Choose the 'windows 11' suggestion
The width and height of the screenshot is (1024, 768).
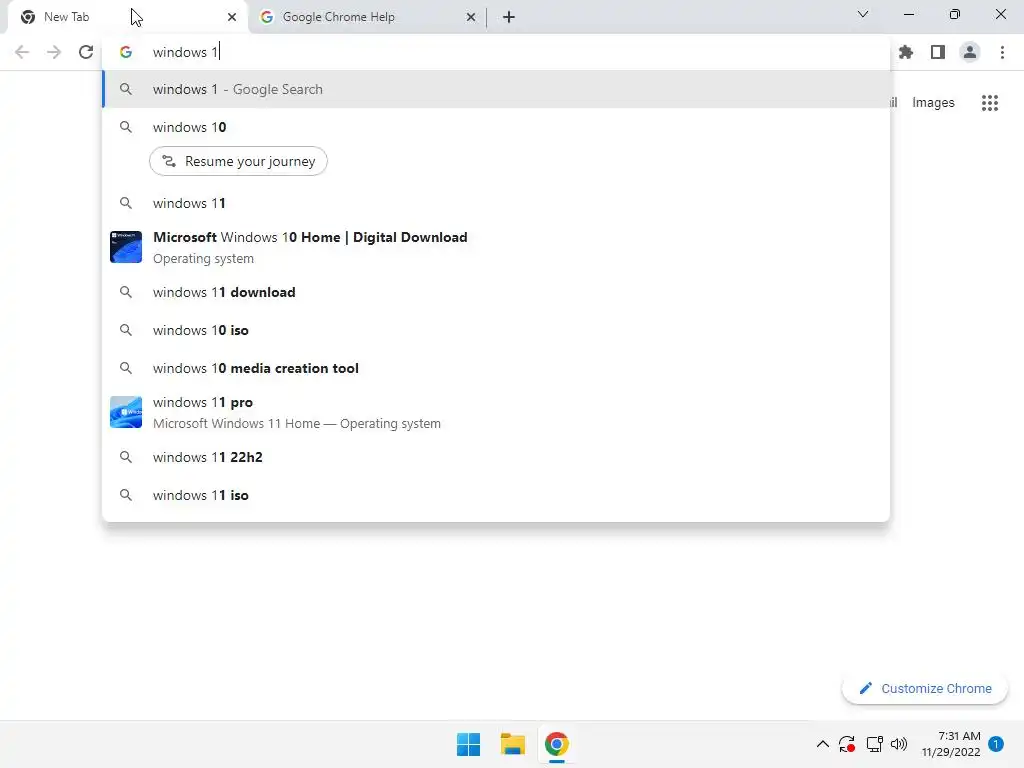[496, 203]
